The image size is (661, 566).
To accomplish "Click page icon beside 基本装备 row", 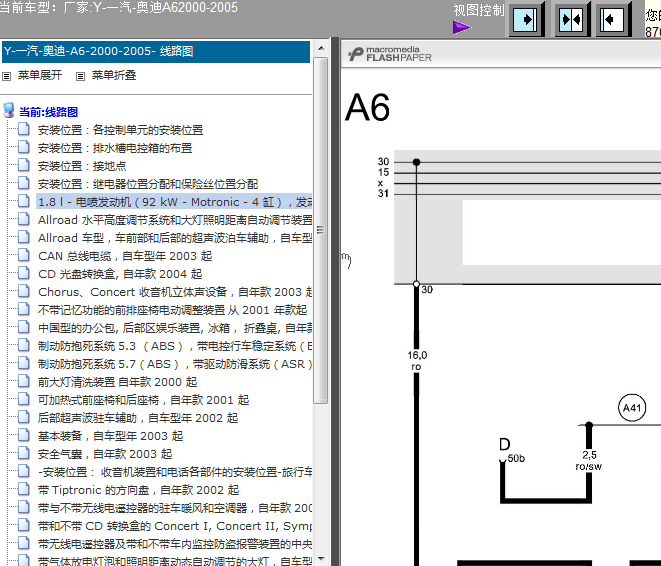I will [x=24, y=435].
